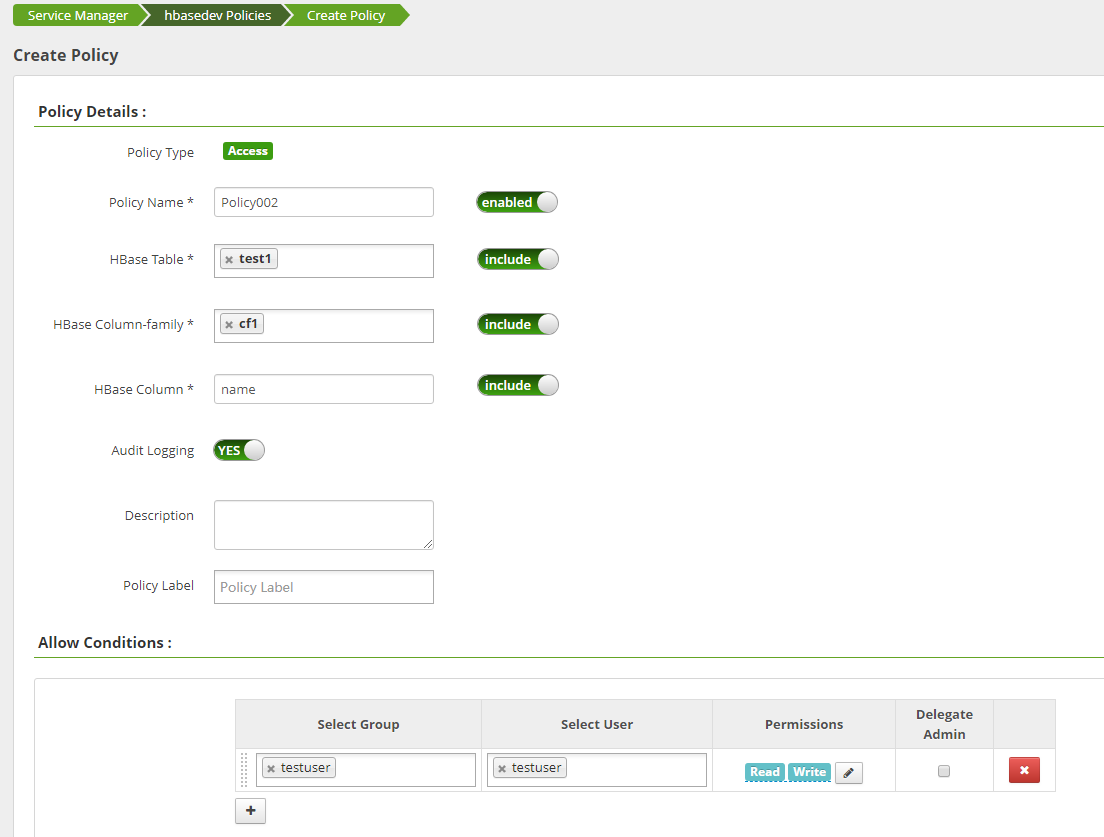The width and height of the screenshot is (1104, 837).
Task: Click the Policy Label field
Action: pyautogui.click(x=324, y=587)
